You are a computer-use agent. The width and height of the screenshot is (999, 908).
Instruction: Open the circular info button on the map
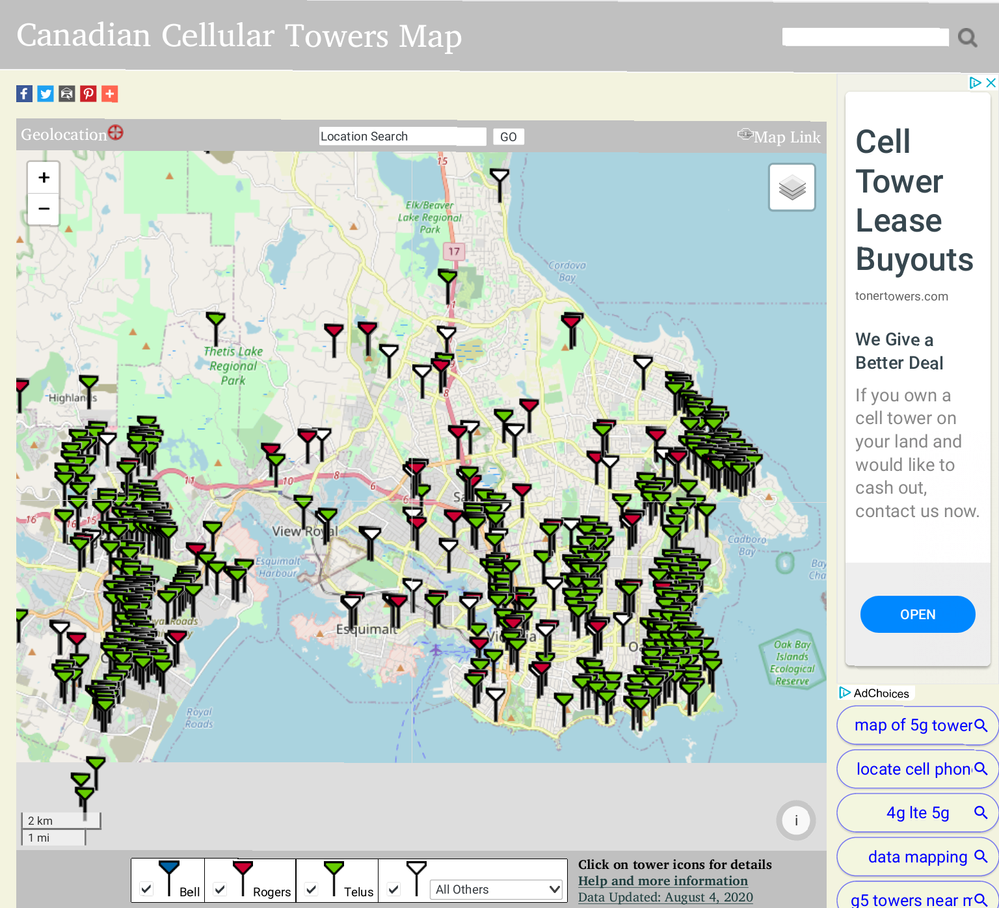point(796,820)
